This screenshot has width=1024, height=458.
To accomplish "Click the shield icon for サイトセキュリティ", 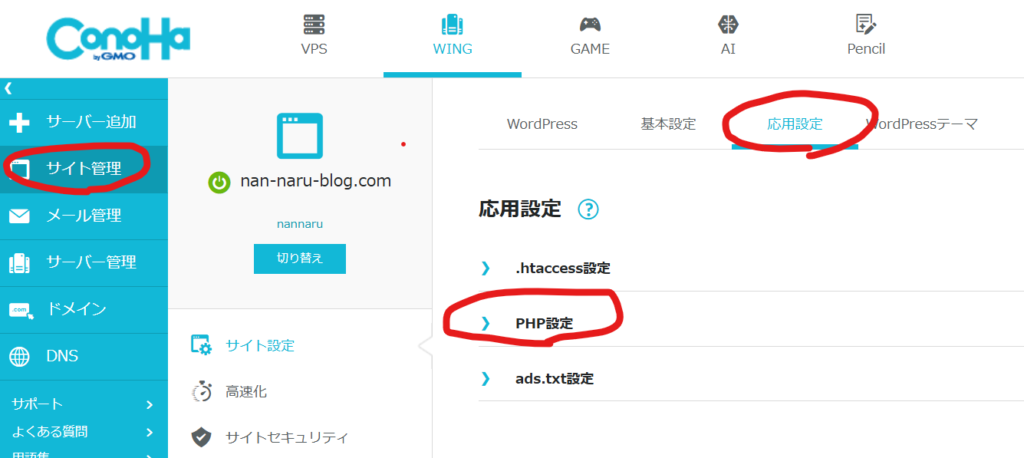I will (201, 437).
